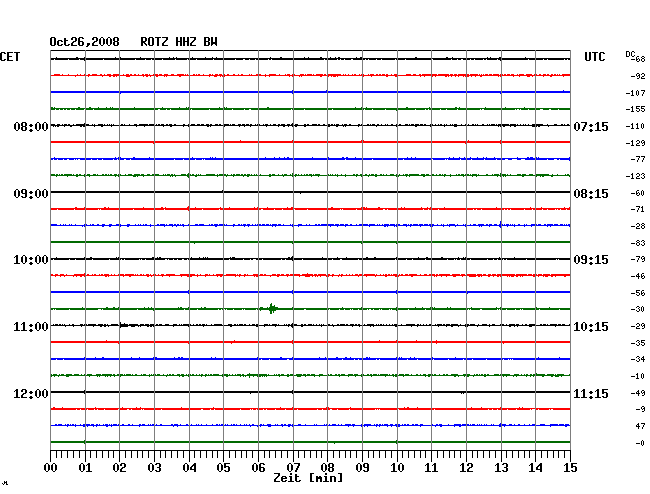Image resolution: width=650 pixels, height=494 pixels.
Task: Click the DC offset value "47"
Action: click(x=640, y=426)
